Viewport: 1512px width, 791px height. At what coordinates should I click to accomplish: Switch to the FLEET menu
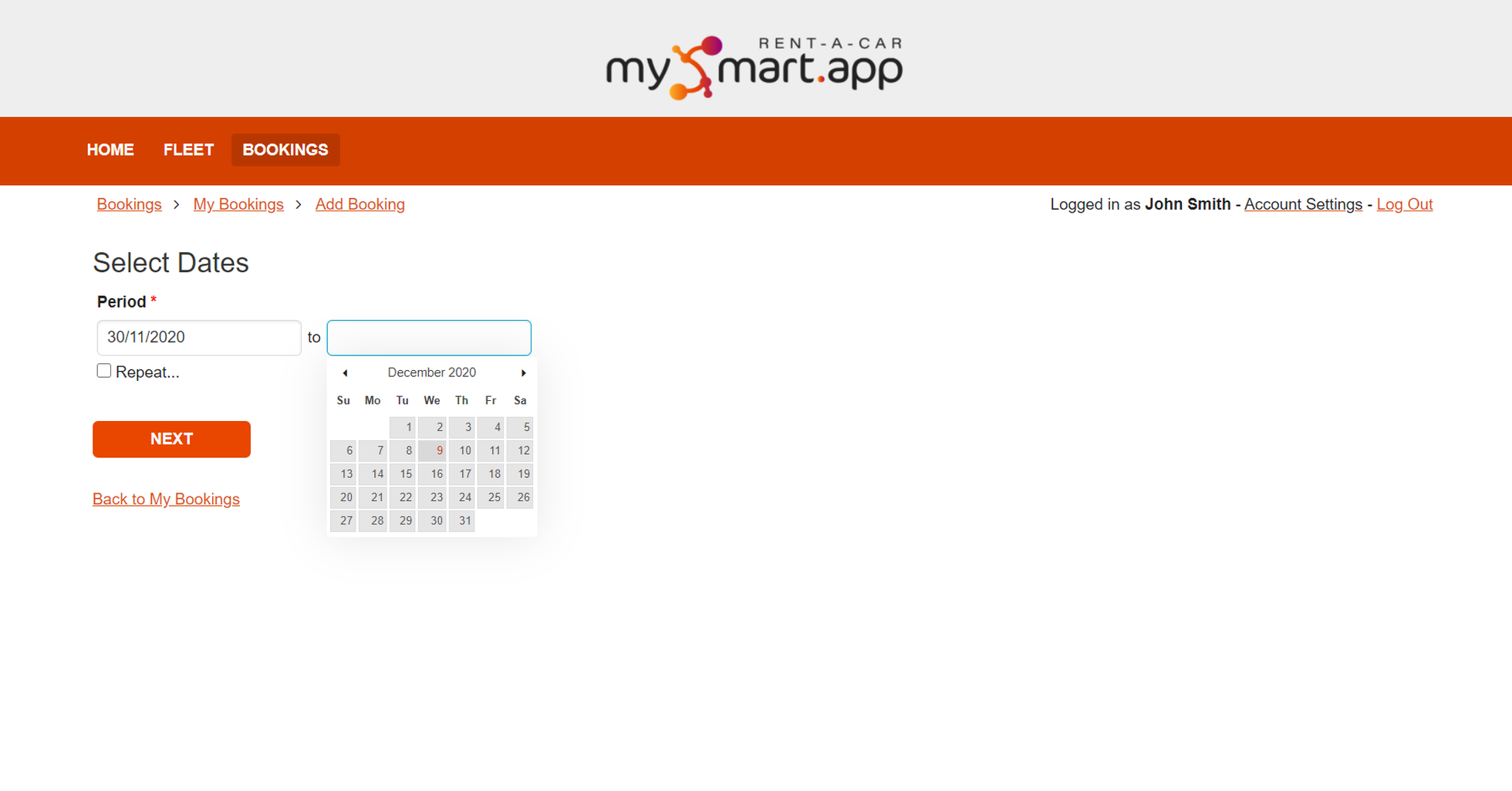pyautogui.click(x=188, y=150)
